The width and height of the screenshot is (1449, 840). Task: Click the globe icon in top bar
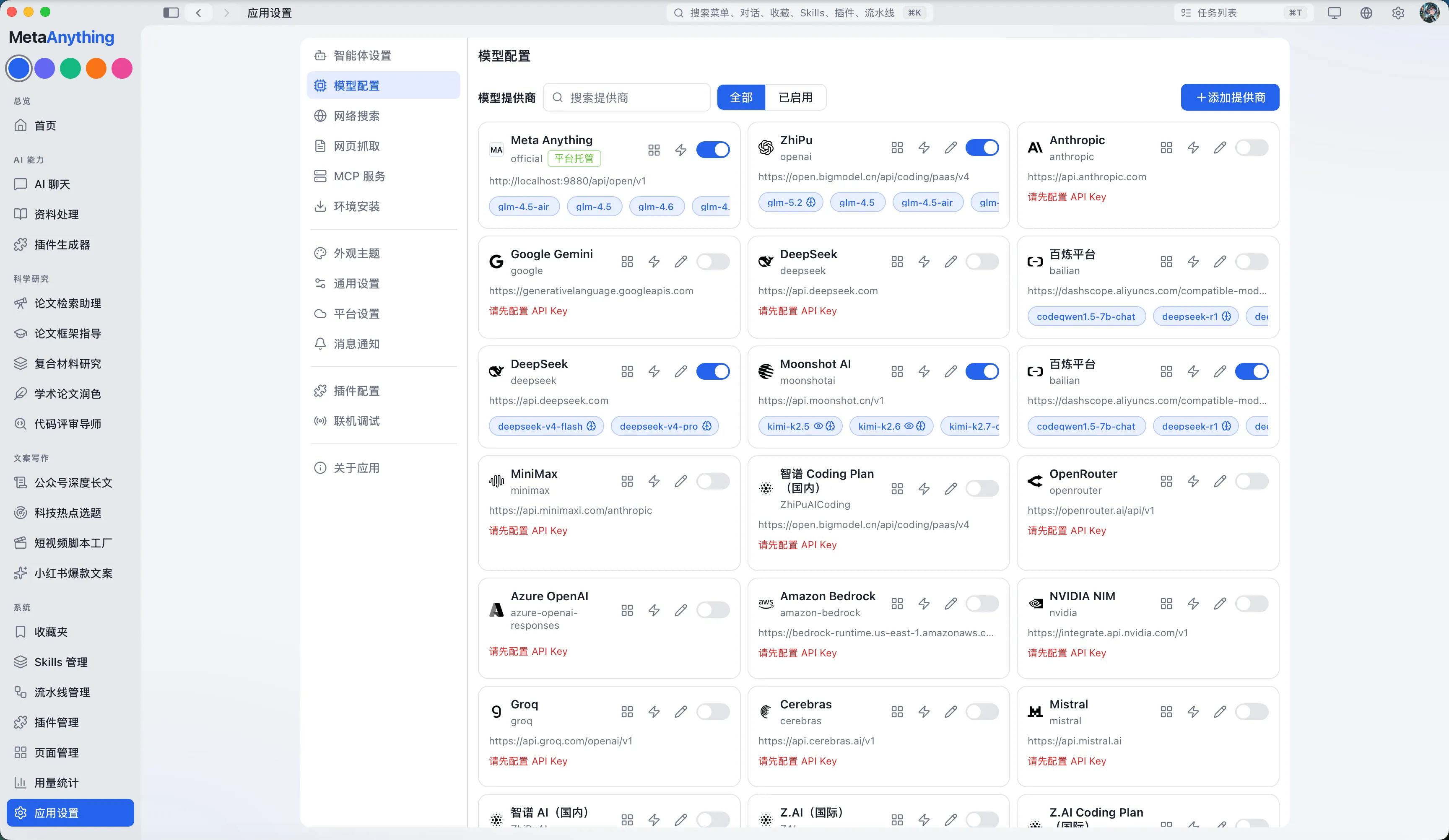(1366, 13)
